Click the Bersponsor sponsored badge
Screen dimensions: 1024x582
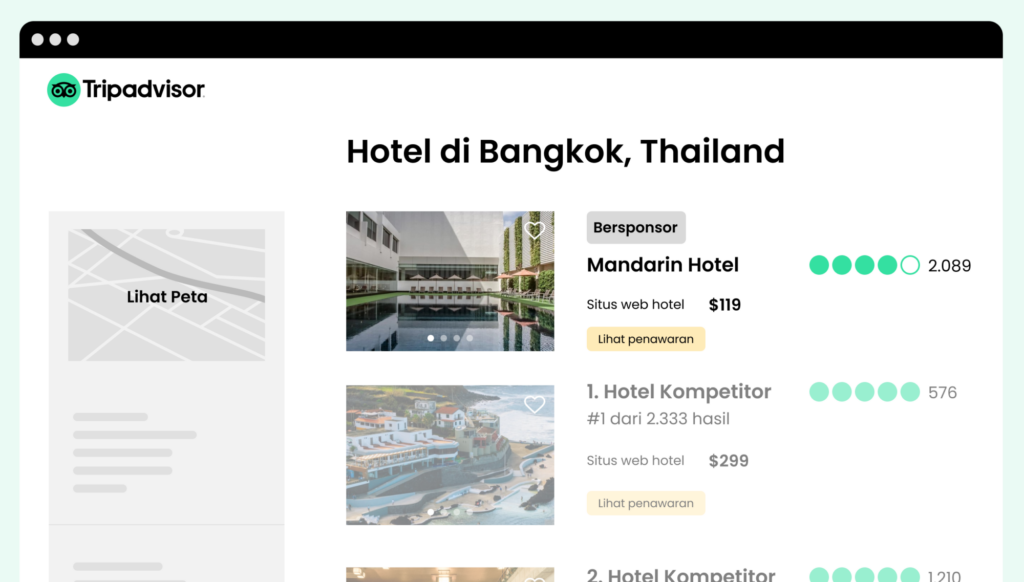tap(636, 227)
